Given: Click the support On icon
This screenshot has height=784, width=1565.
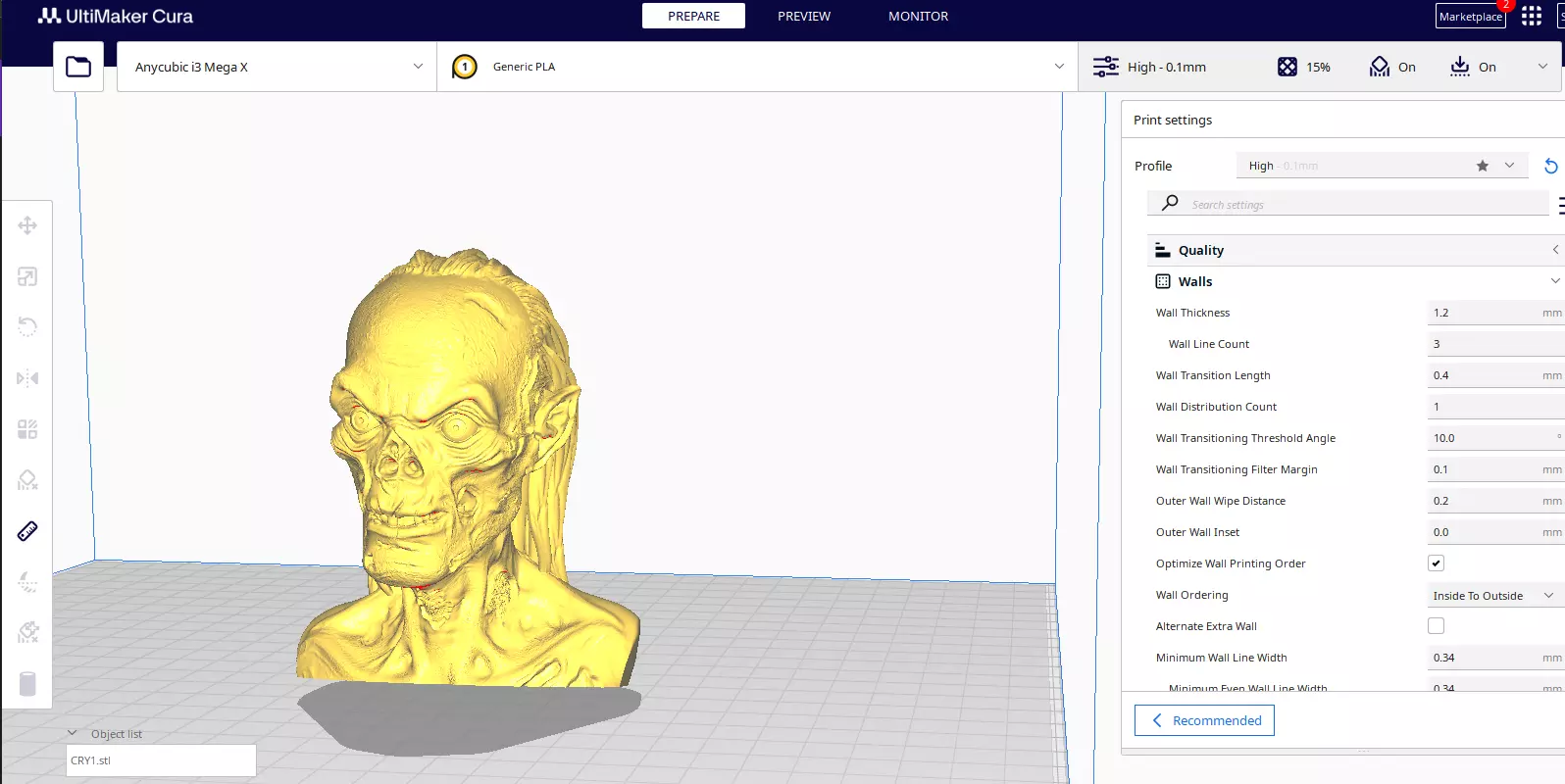Looking at the screenshot, I should [x=1380, y=67].
